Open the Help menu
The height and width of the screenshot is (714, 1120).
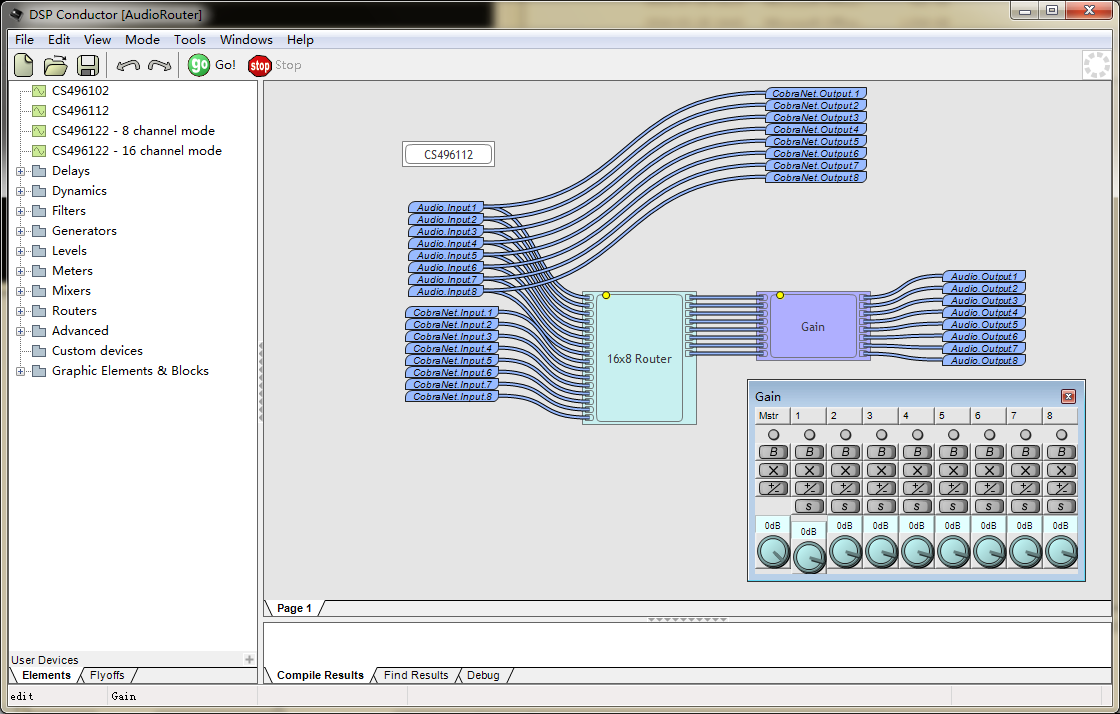[300, 40]
